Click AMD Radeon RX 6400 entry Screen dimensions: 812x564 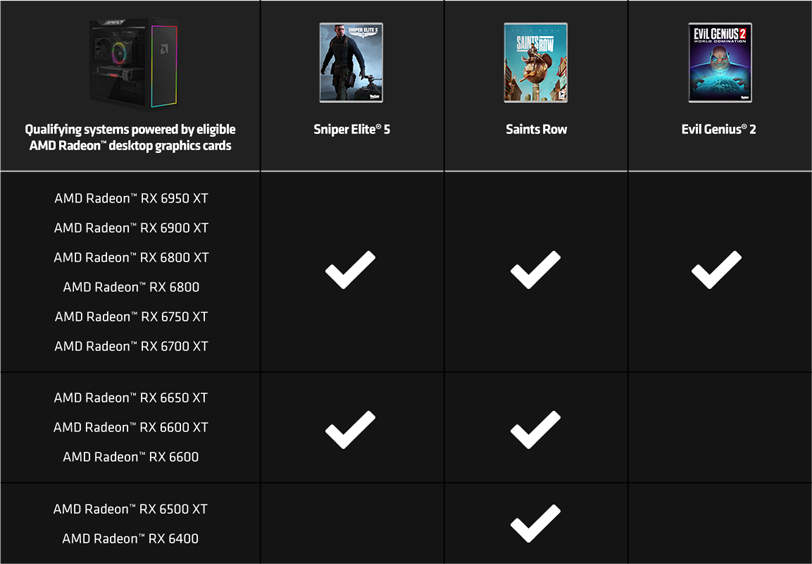pyautogui.click(x=130, y=539)
